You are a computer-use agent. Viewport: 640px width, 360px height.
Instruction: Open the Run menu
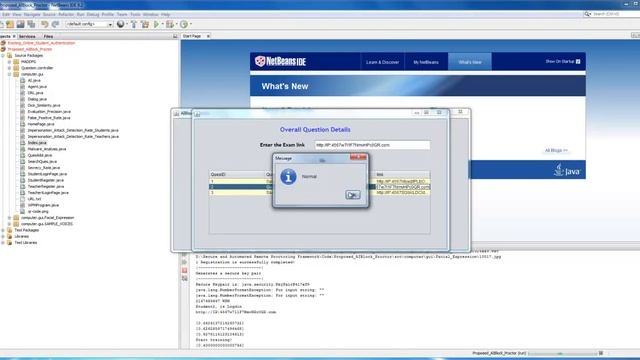coord(80,14)
